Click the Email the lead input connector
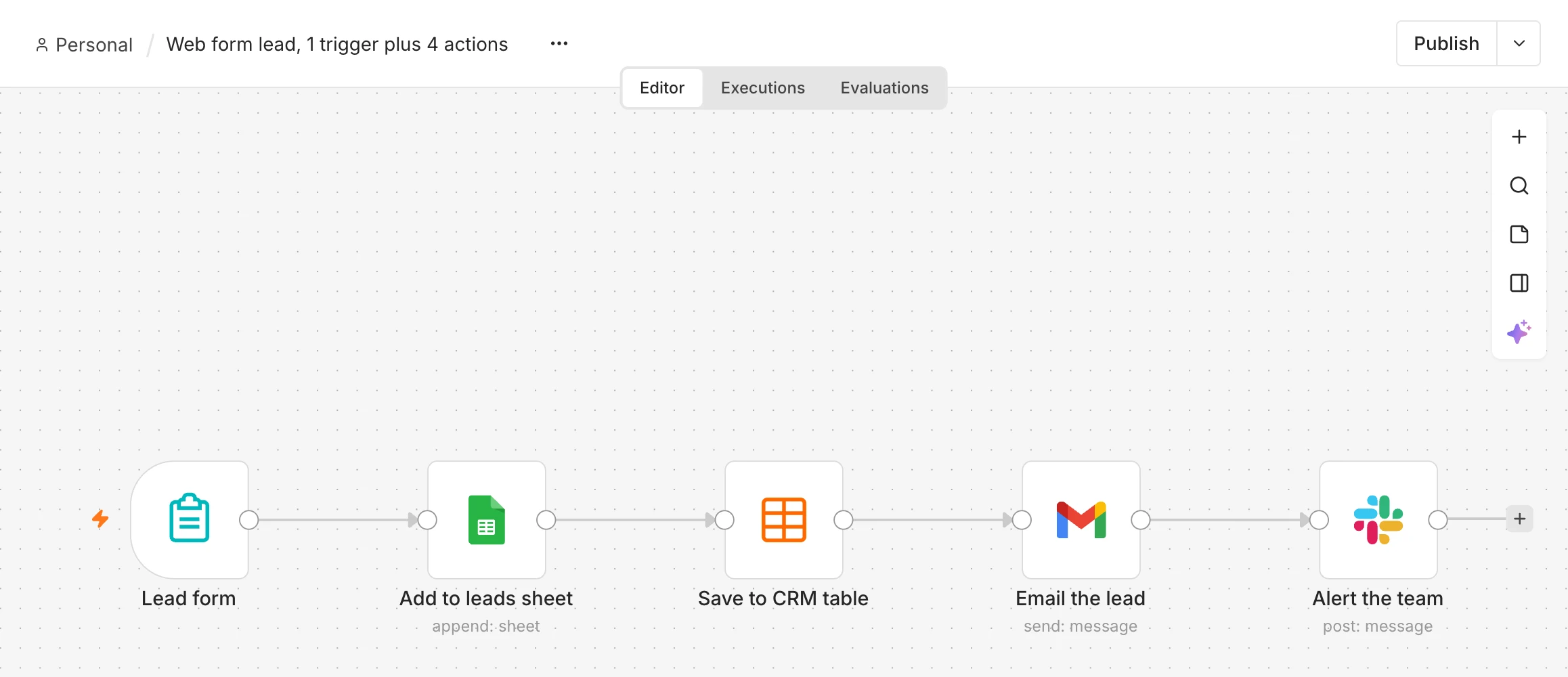This screenshot has width=1568, height=677. [x=1022, y=520]
